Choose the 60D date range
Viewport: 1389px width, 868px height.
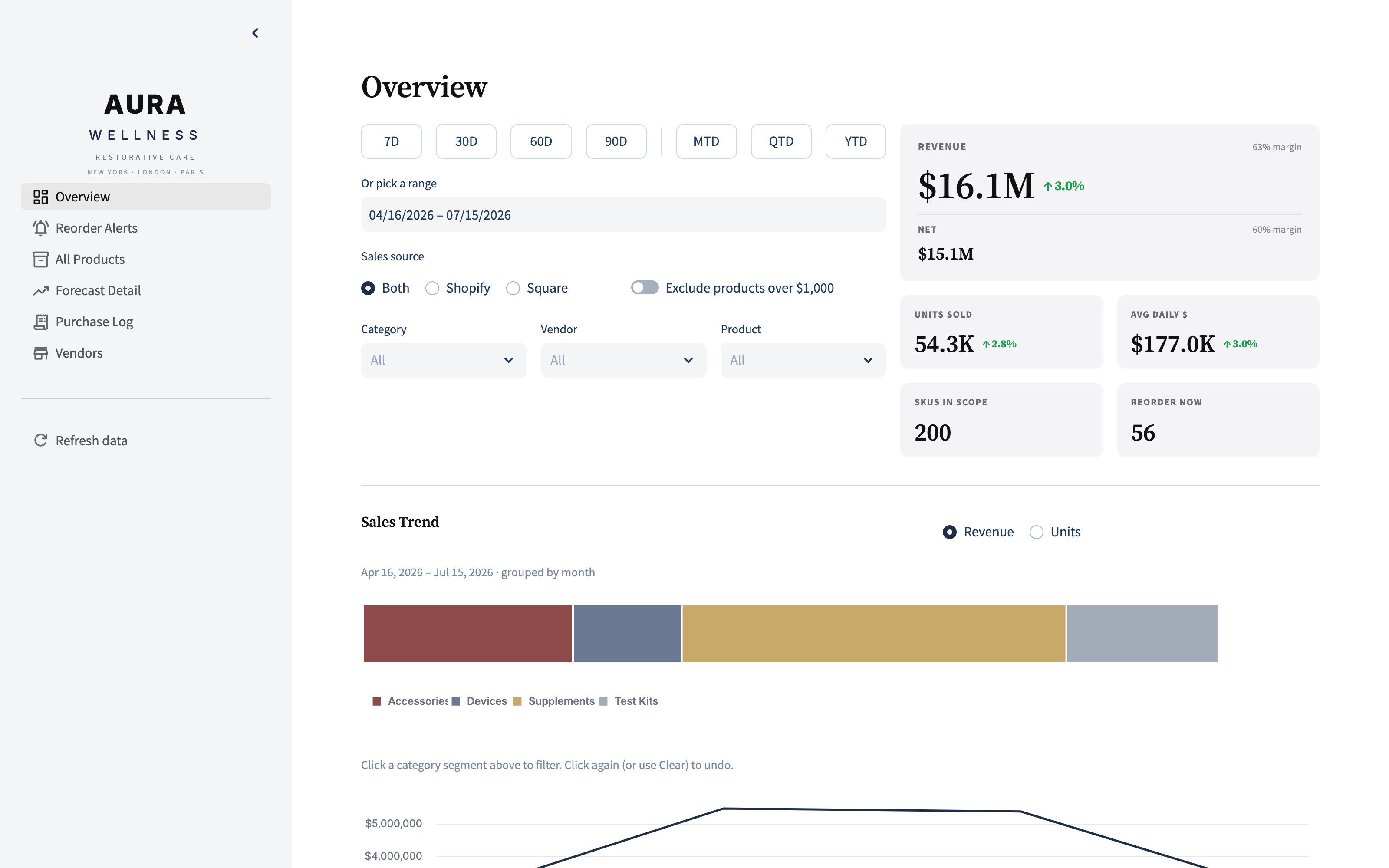coord(541,141)
